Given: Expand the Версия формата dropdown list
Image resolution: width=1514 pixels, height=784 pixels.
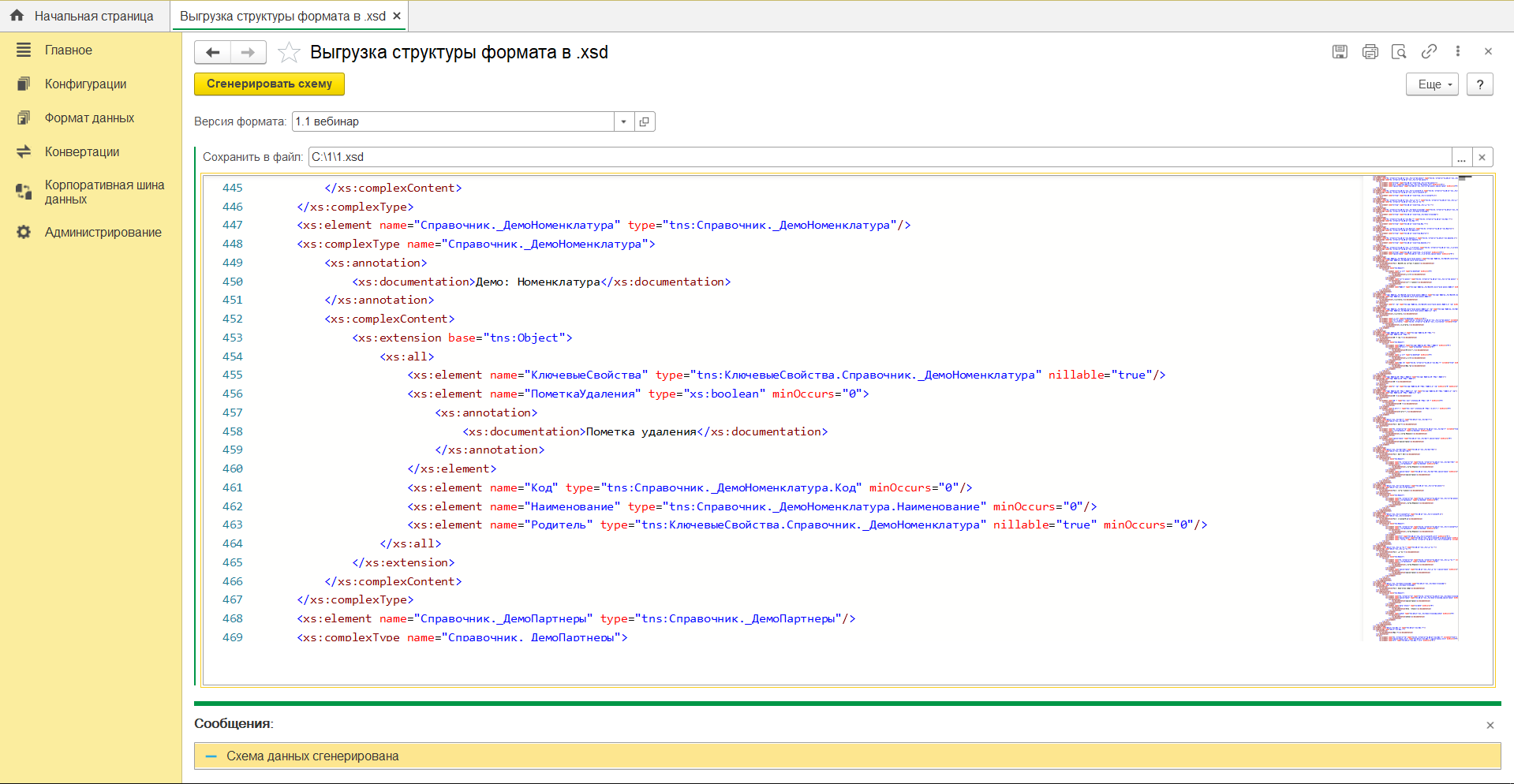Looking at the screenshot, I should pyautogui.click(x=623, y=121).
